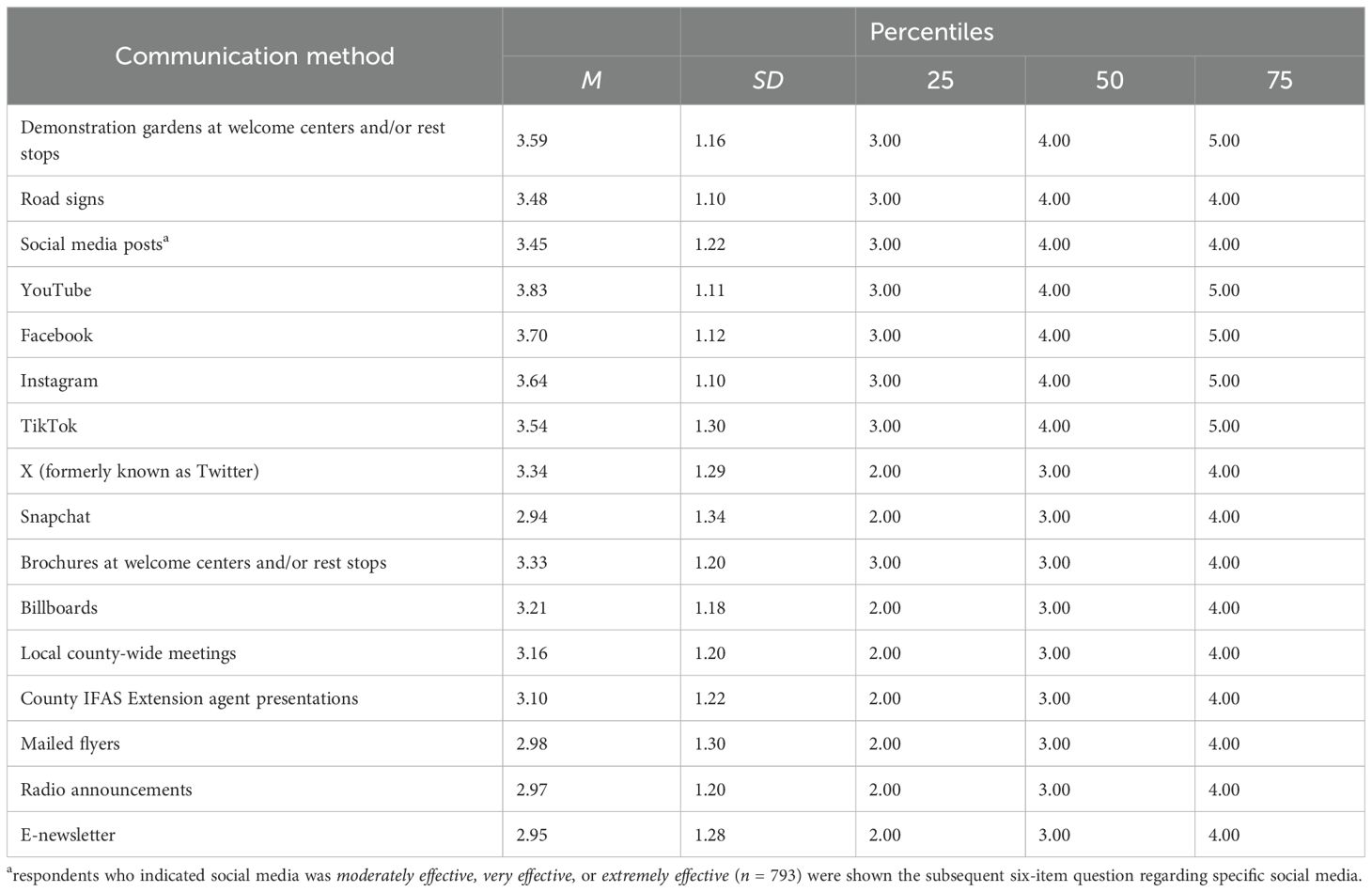Select the County IFAS Extension agent presentations row
This screenshot has height=892, width=1372.
click(x=189, y=698)
